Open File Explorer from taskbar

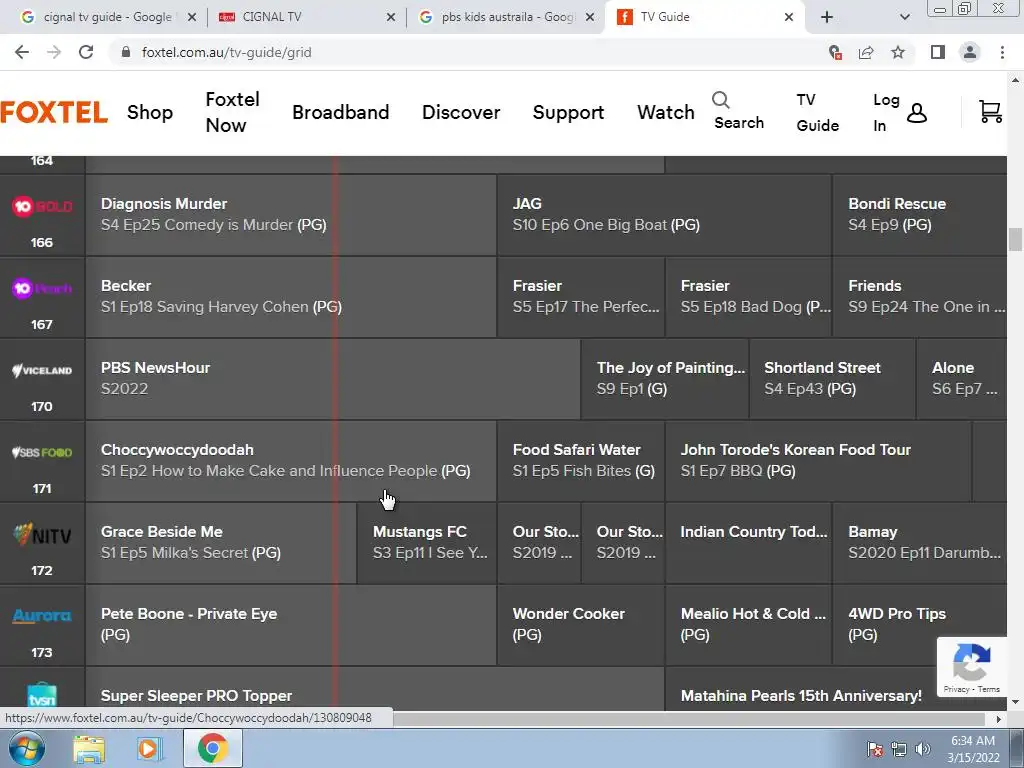[89, 749]
